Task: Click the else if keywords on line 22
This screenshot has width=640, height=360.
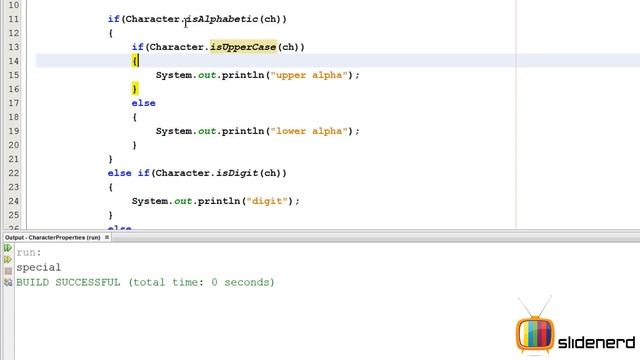Action: tap(129, 173)
